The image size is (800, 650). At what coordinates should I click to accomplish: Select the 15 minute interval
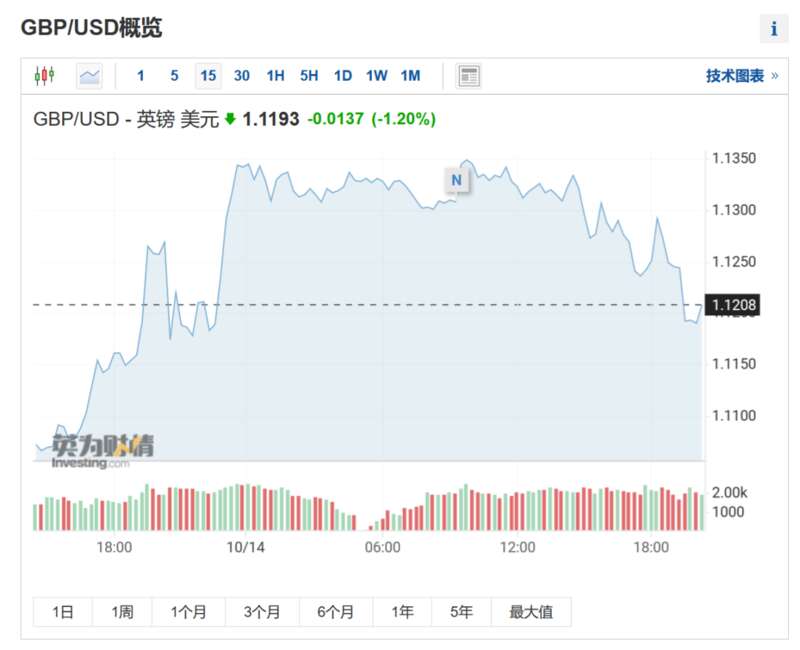coord(208,76)
